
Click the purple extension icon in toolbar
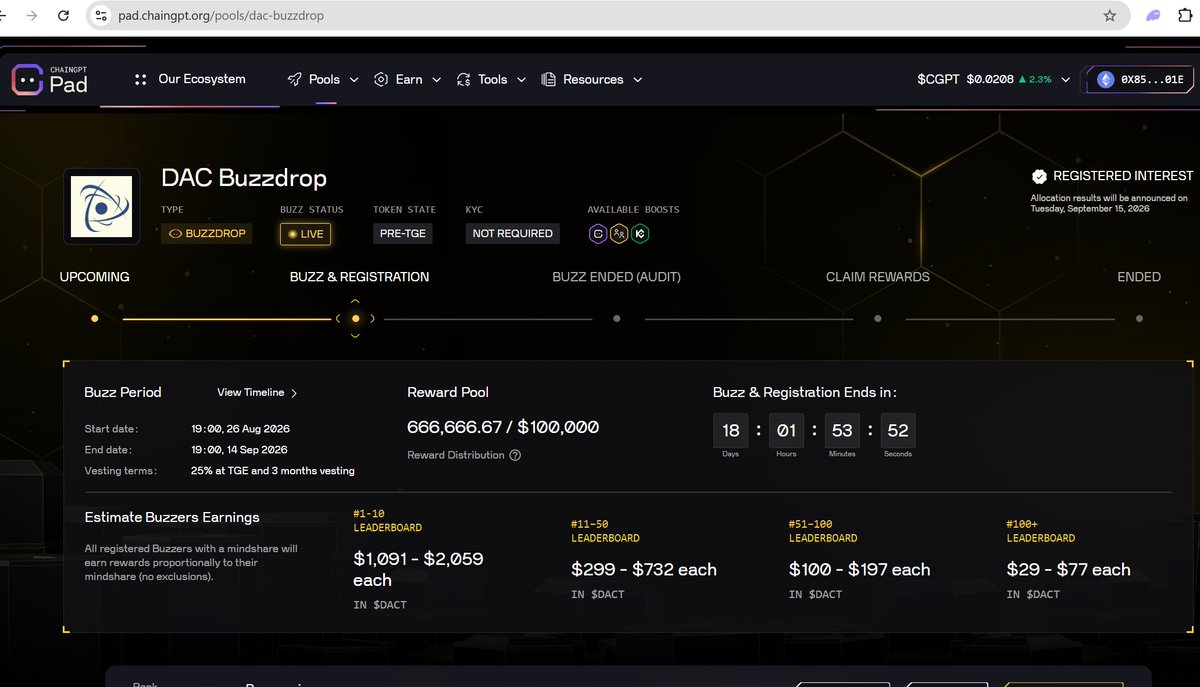coord(1154,16)
